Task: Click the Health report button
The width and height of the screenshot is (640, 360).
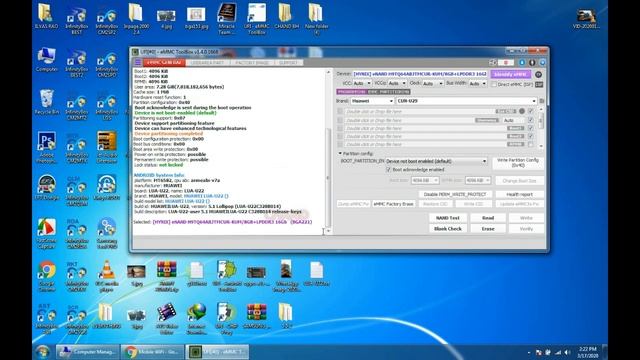Action: 519,194
